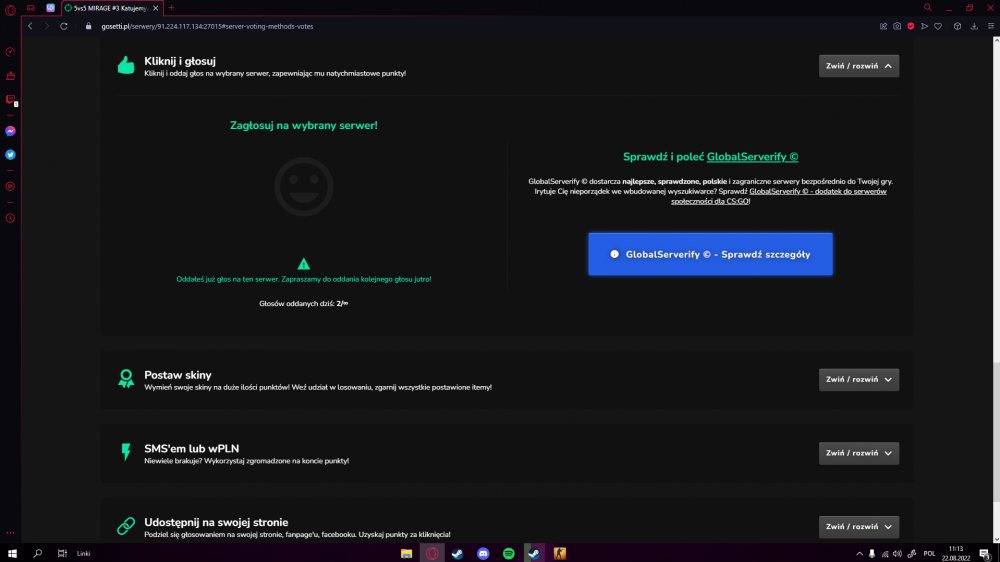The image size is (1000, 562).
Task: Close the 5vs5 MIRAGE #3 tab
Action: (156, 8)
